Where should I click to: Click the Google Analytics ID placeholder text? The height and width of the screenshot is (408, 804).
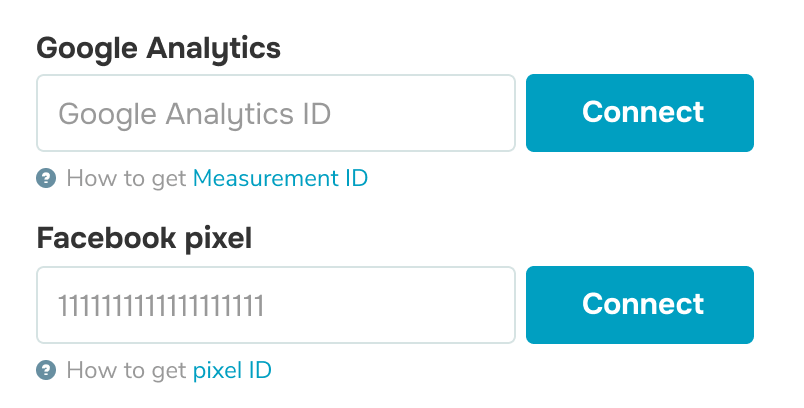point(194,114)
